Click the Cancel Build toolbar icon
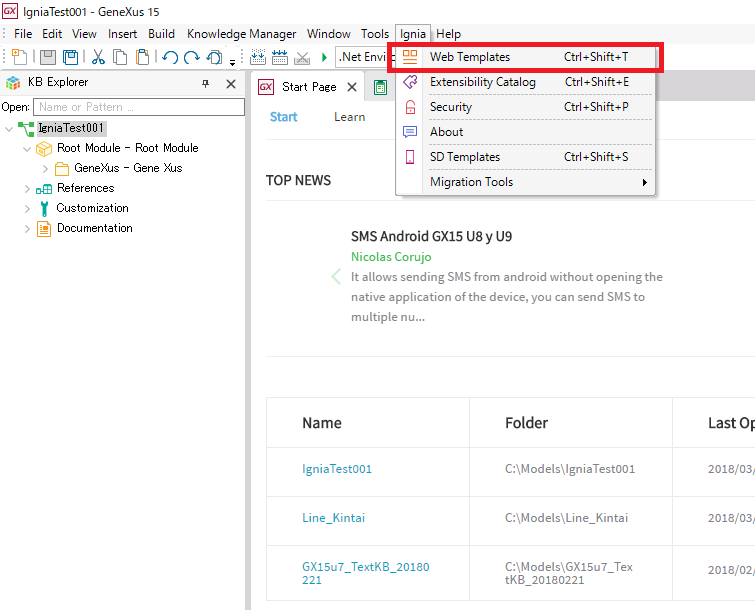The image size is (755, 610). 302,58
